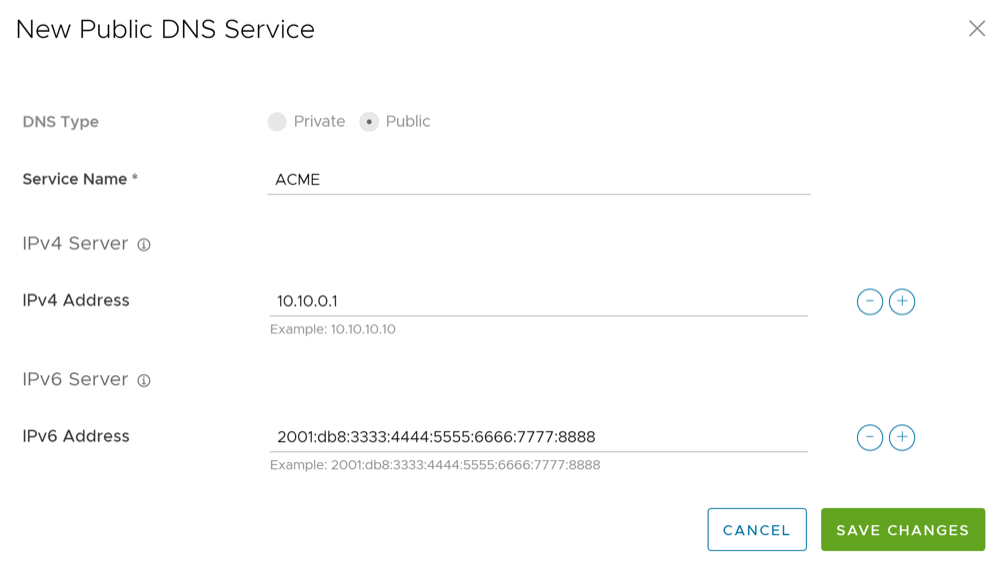Click Save Changes button
This screenshot has width=999, height=565.
pos(902,530)
